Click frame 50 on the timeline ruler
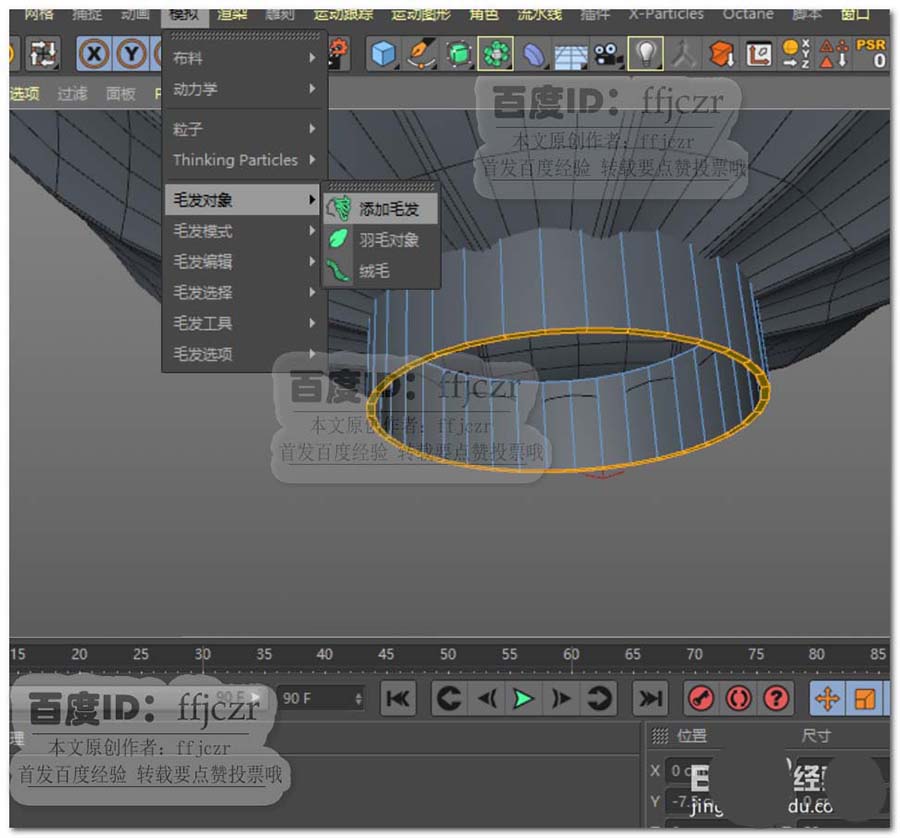Viewport: 900px width, 838px height. (448, 654)
